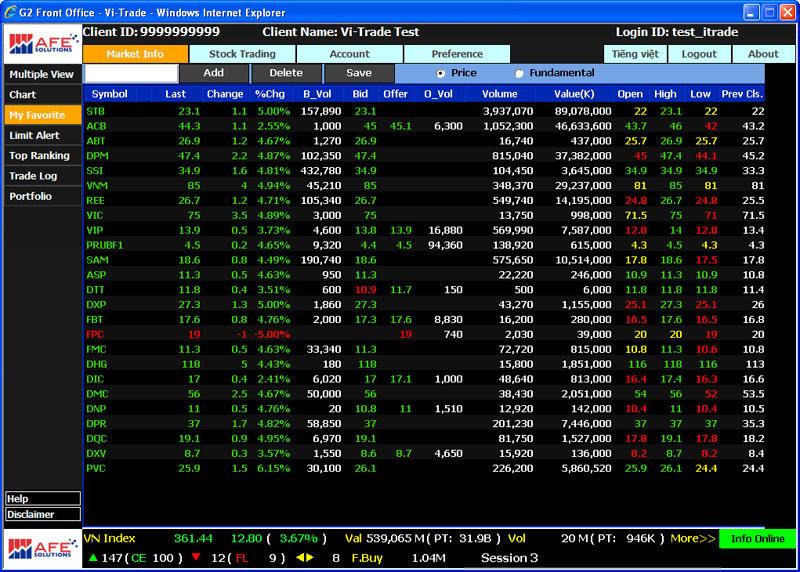Select the REE symbol
This screenshot has height=572, width=800.
tap(95, 201)
